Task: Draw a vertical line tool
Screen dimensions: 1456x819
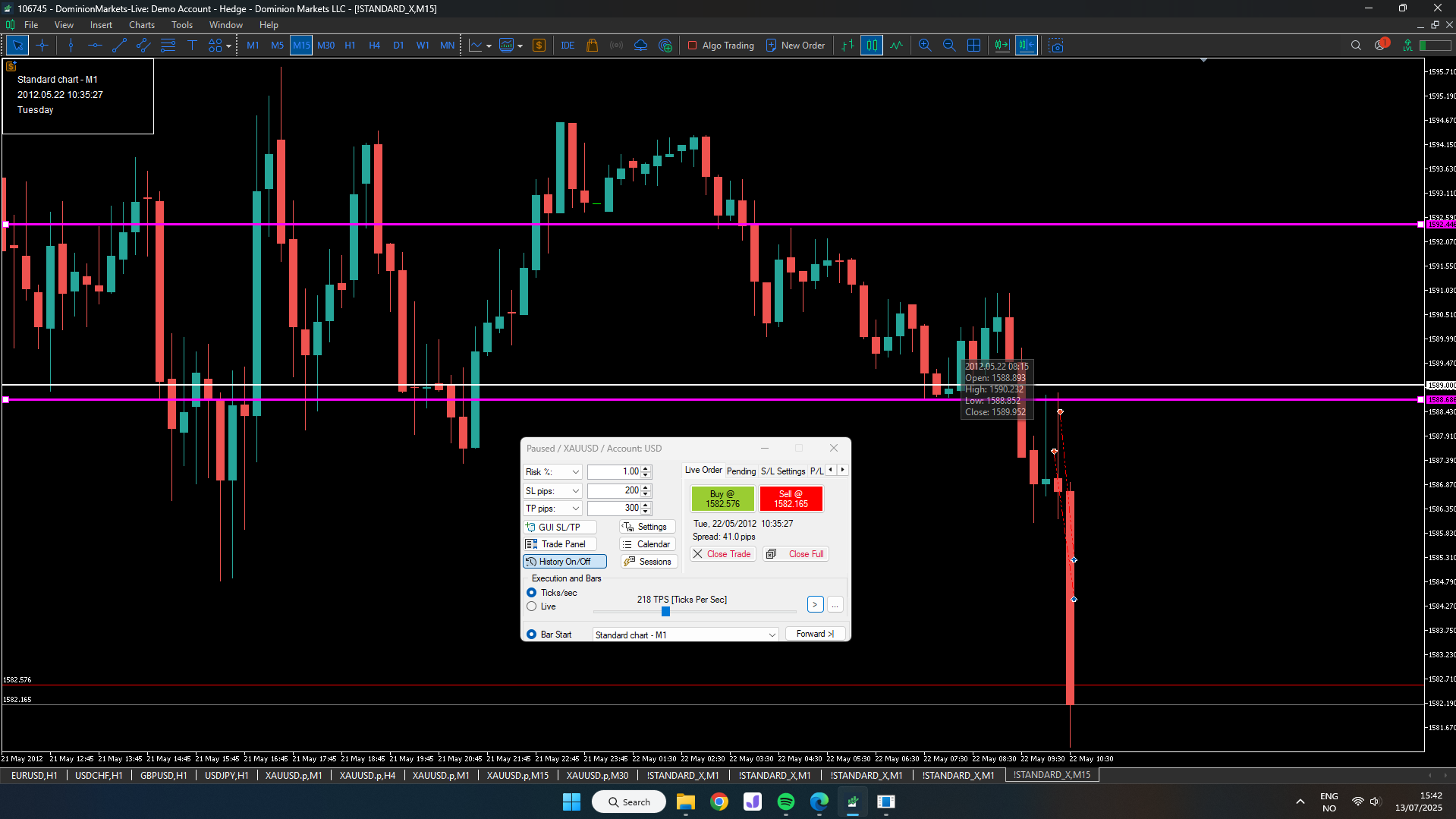Action: click(x=71, y=46)
